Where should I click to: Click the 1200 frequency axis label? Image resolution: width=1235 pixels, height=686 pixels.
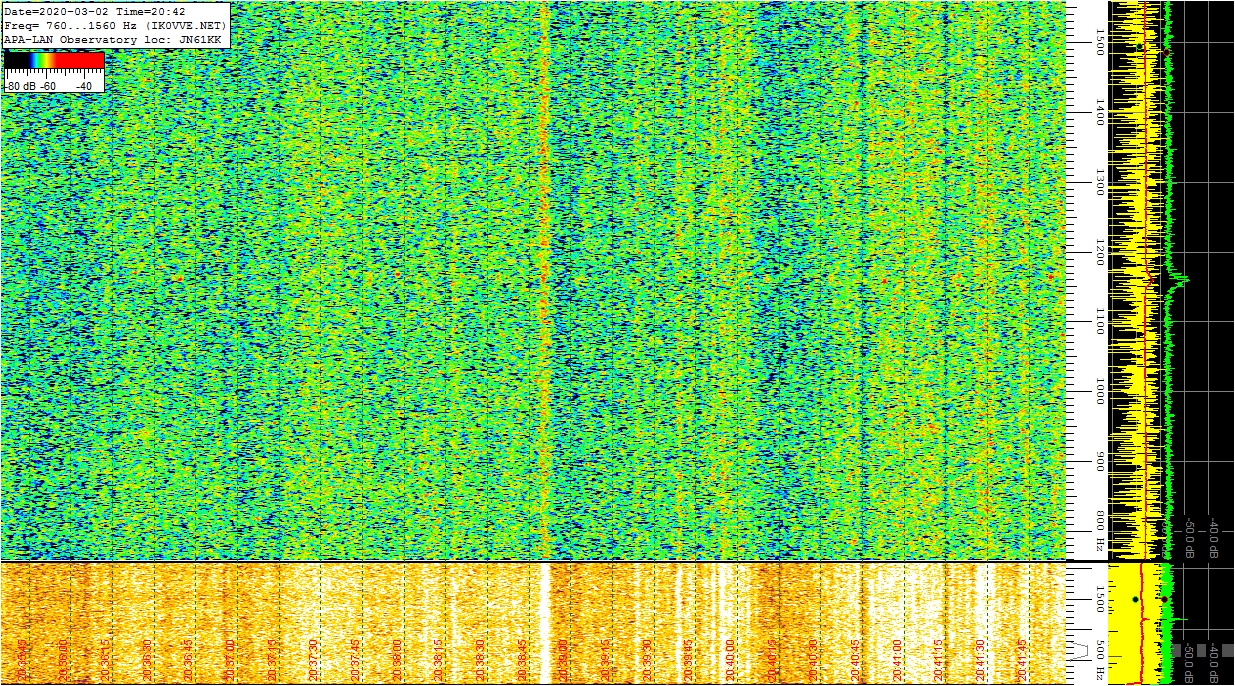pyautogui.click(x=1098, y=252)
